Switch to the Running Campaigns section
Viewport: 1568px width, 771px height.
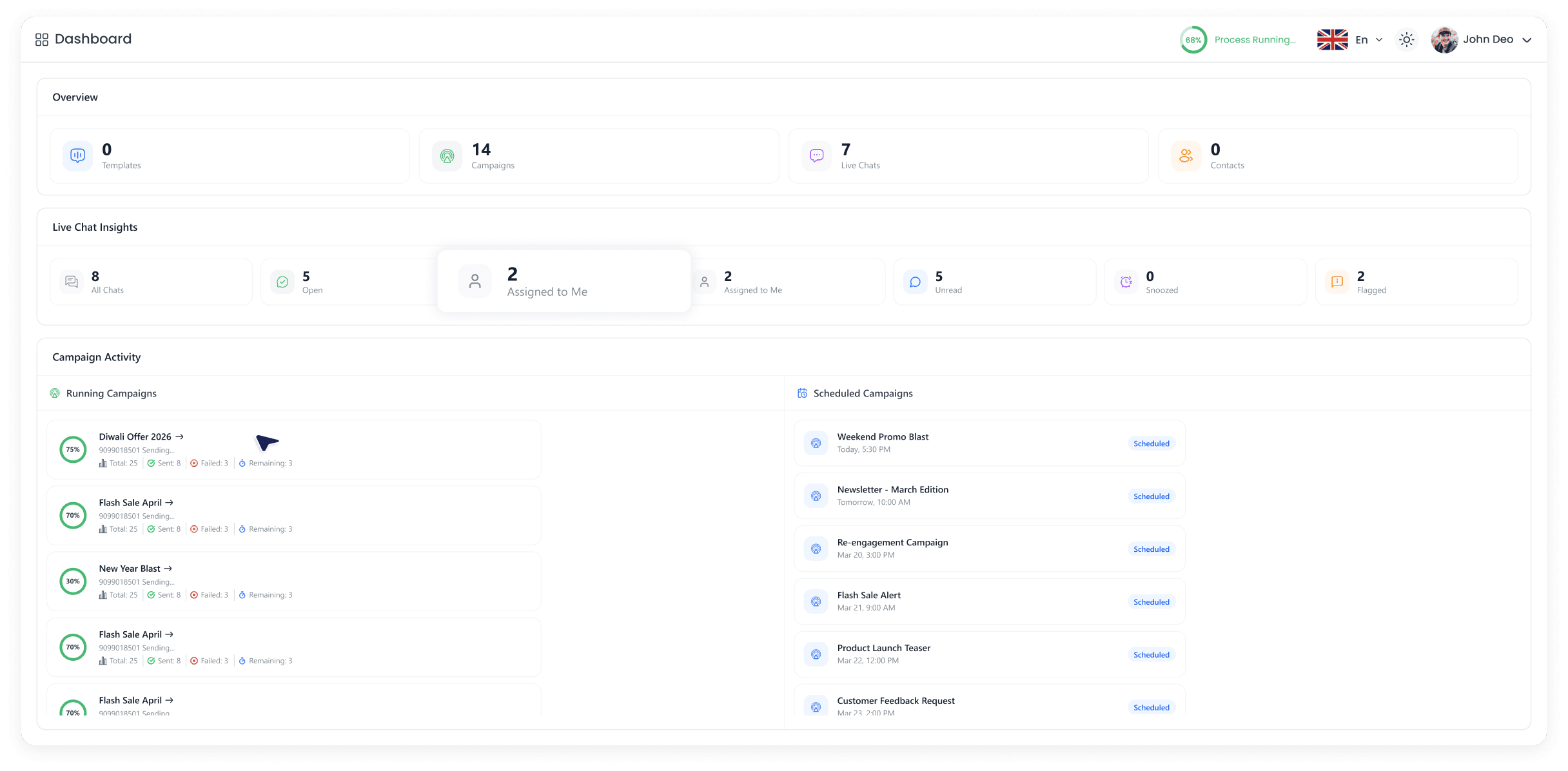tap(111, 393)
